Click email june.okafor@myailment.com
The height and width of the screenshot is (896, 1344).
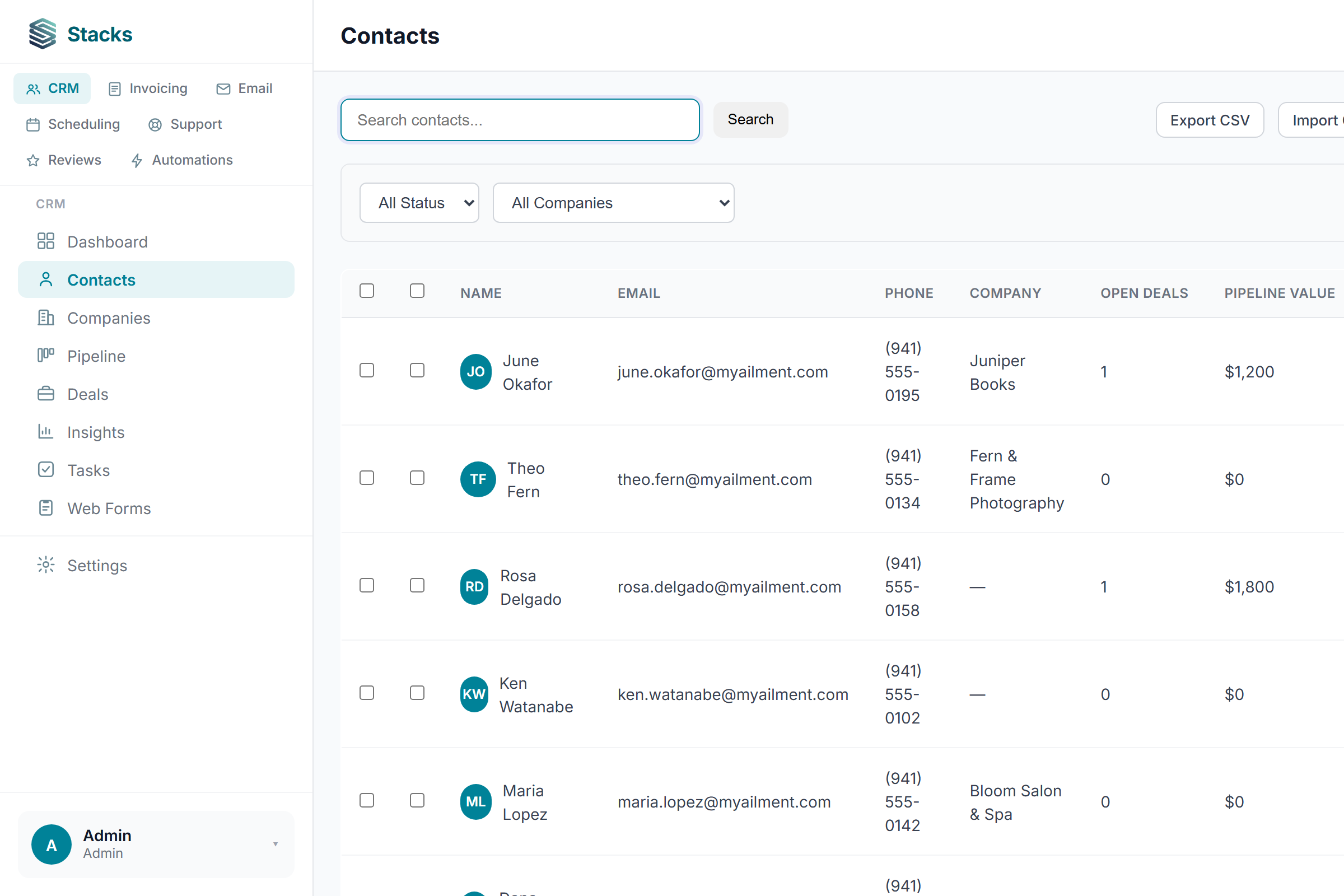click(723, 372)
